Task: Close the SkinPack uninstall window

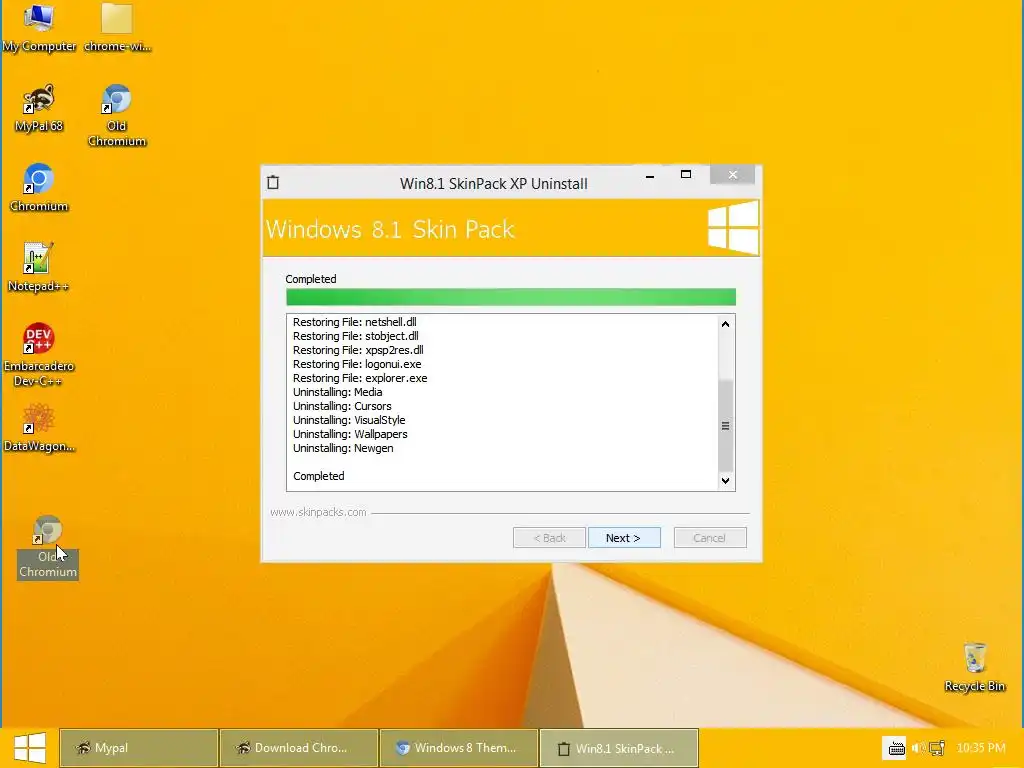Action: click(733, 174)
